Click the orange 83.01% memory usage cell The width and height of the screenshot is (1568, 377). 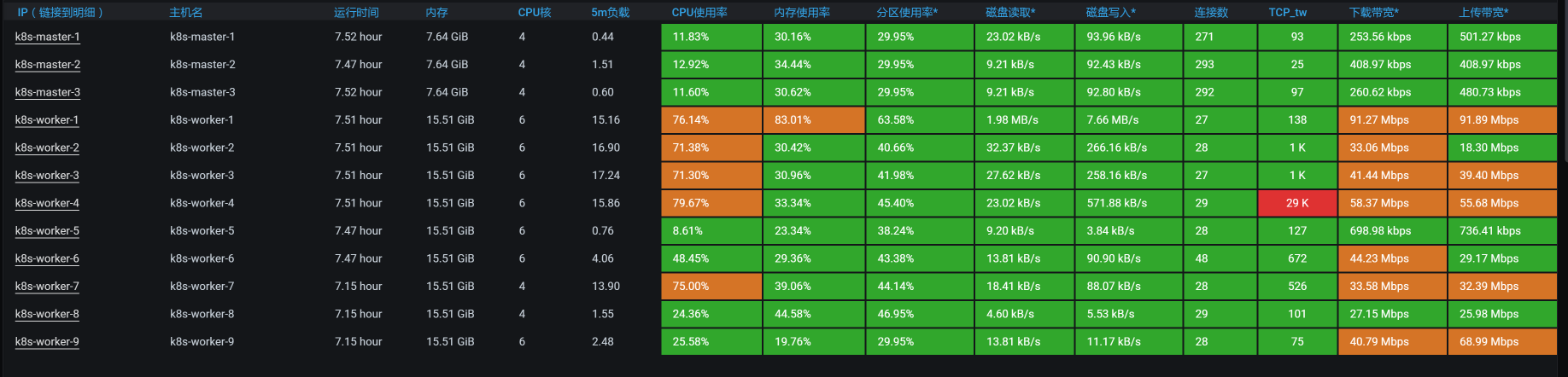point(813,120)
